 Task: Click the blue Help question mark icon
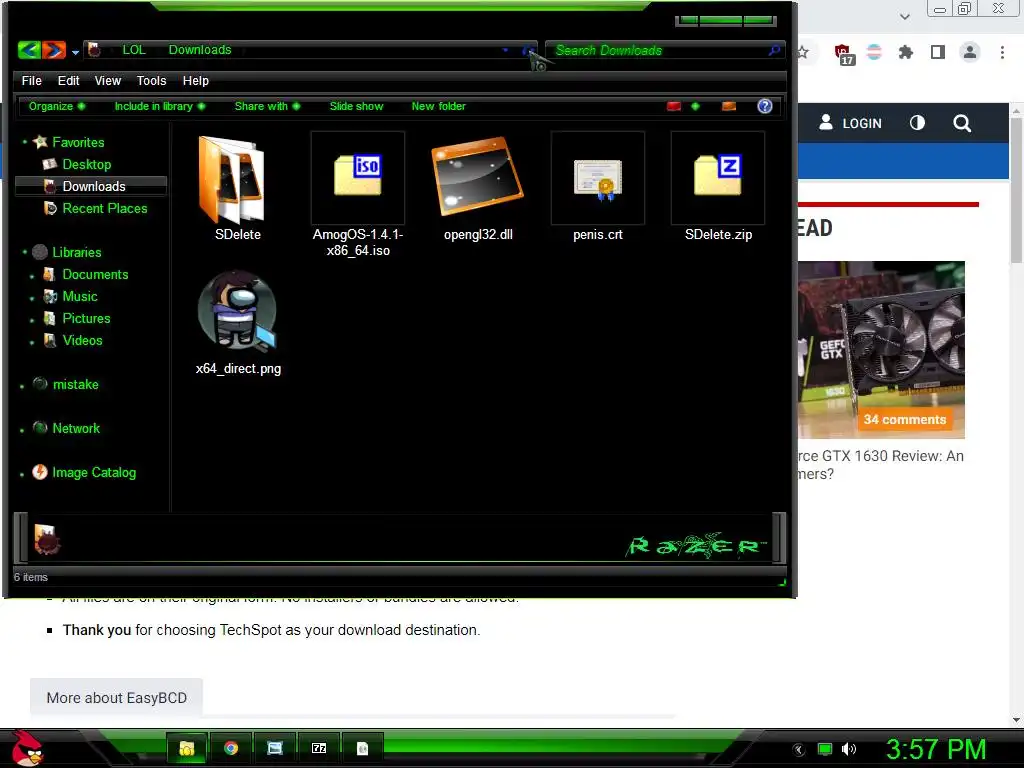coord(765,106)
